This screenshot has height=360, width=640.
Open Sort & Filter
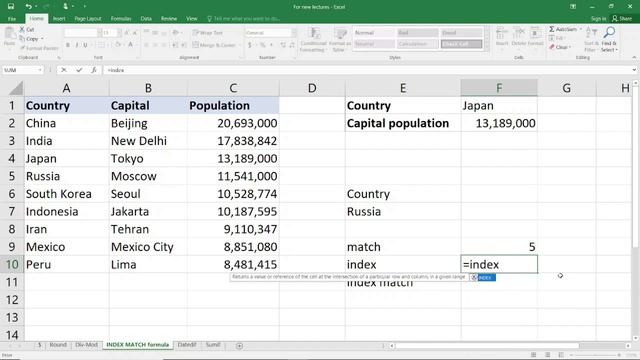point(590,40)
